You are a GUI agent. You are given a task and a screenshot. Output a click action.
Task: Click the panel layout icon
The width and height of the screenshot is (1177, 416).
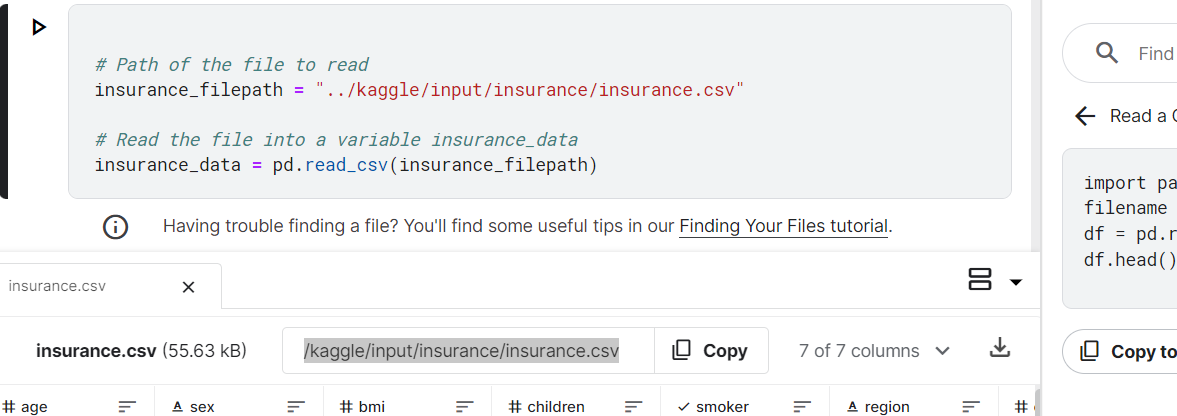(980, 279)
